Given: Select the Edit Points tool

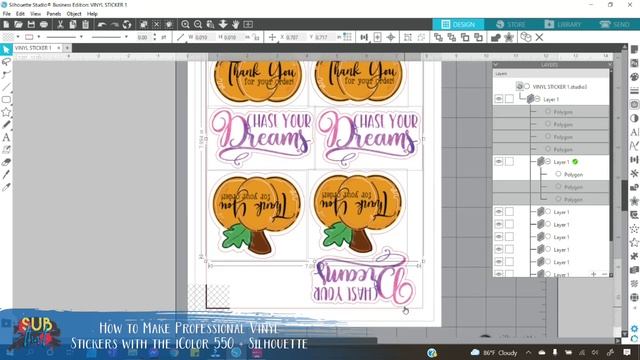Looking at the screenshot, I should 6,75.
